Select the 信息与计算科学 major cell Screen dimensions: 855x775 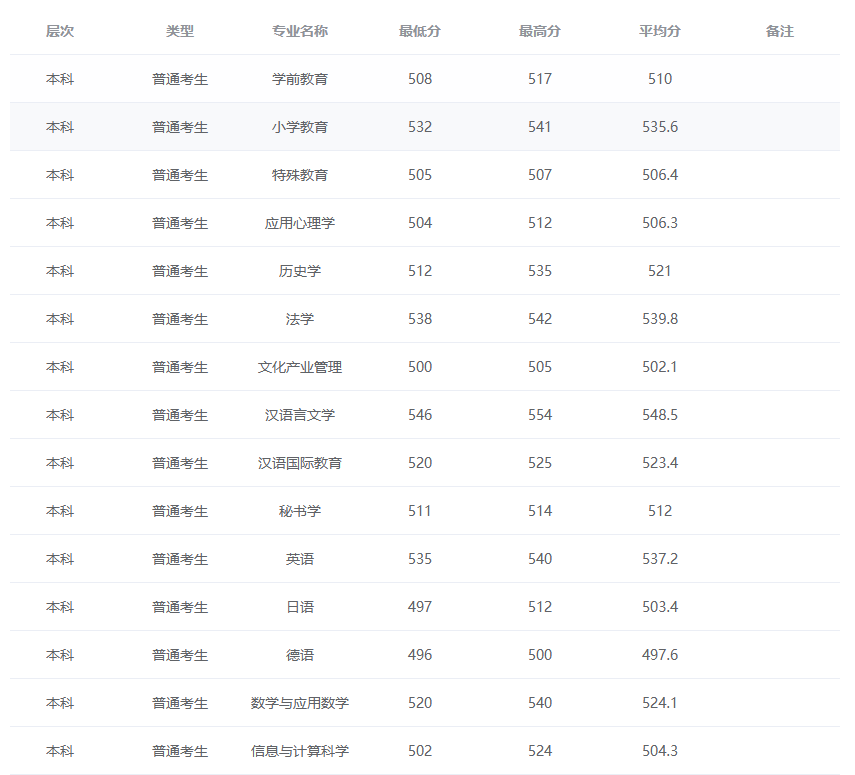300,751
